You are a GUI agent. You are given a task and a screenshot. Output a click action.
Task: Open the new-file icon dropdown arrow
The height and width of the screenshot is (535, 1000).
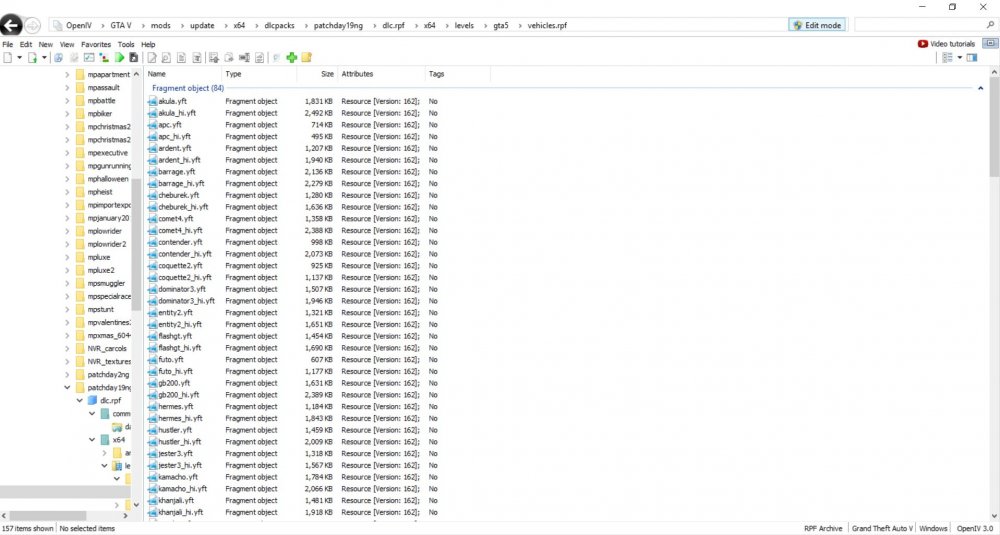pos(19,57)
